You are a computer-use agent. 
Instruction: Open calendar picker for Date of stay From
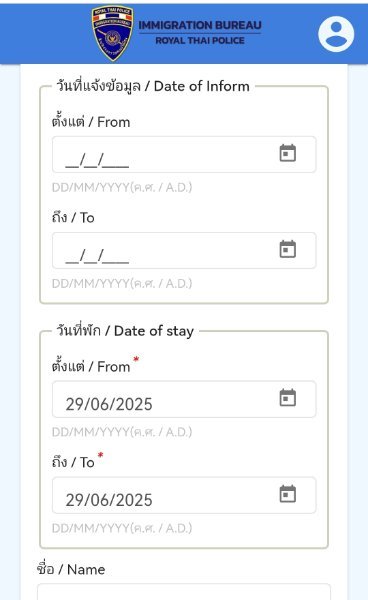click(288, 398)
